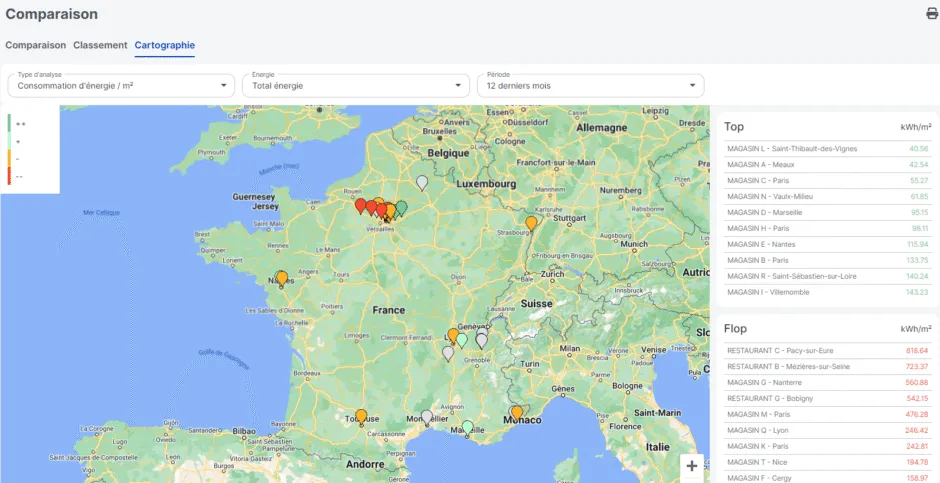Click the Top panel heading

point(734,126)
